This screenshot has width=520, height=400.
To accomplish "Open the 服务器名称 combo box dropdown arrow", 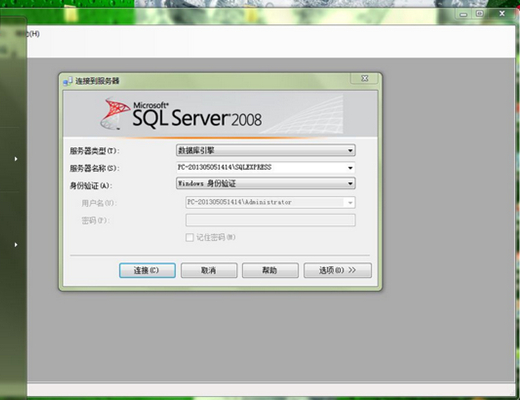I will [x=350, y=168].
